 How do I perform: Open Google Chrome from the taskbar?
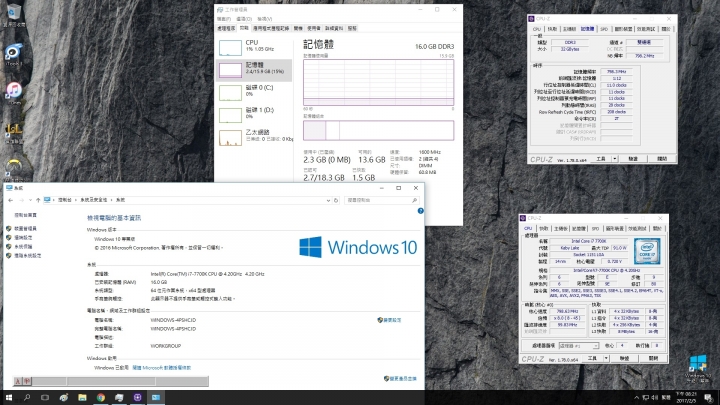coord(101,398)
